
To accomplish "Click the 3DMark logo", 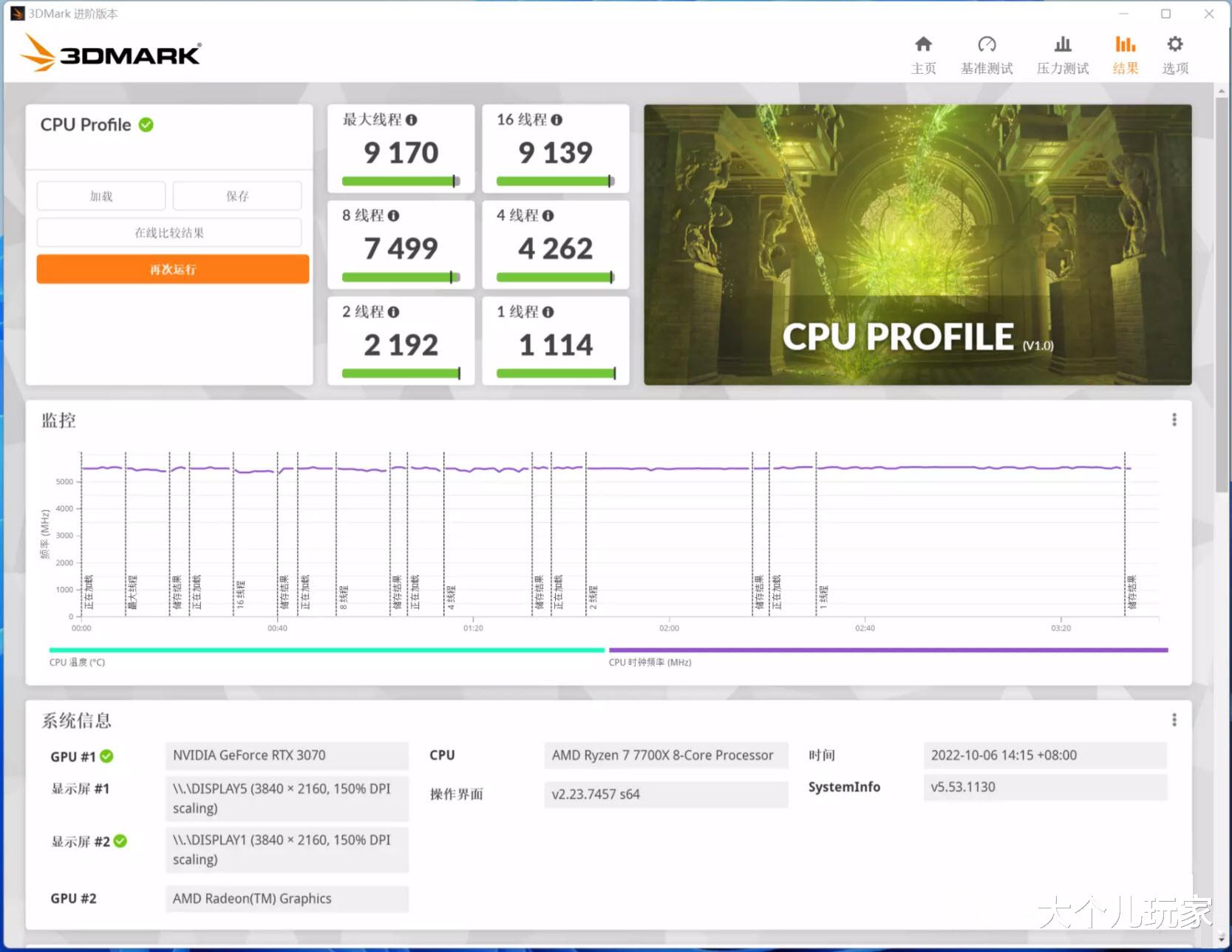I will 109,52.
